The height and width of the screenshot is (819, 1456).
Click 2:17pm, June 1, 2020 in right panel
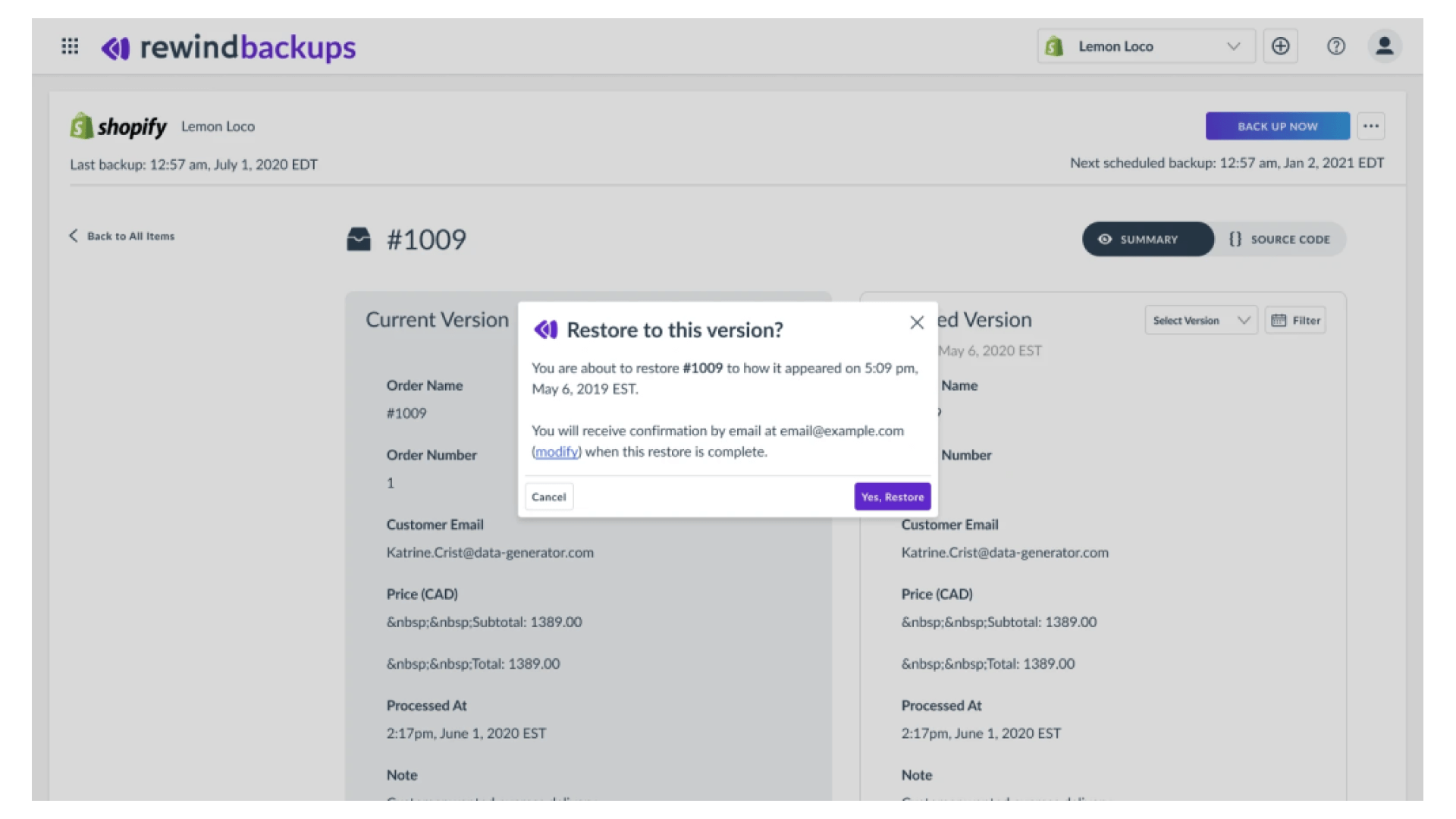tap(981, 734)
